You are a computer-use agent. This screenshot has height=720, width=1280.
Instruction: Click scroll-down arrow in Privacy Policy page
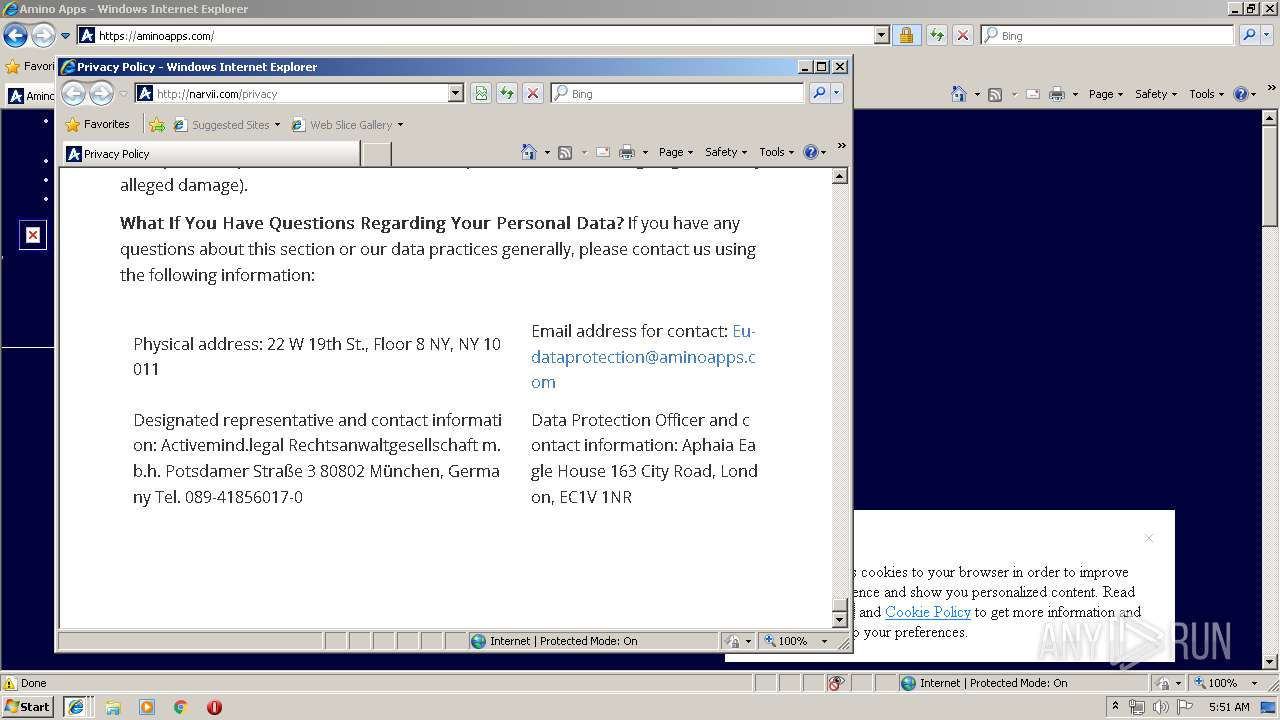[x=840, y=620]
